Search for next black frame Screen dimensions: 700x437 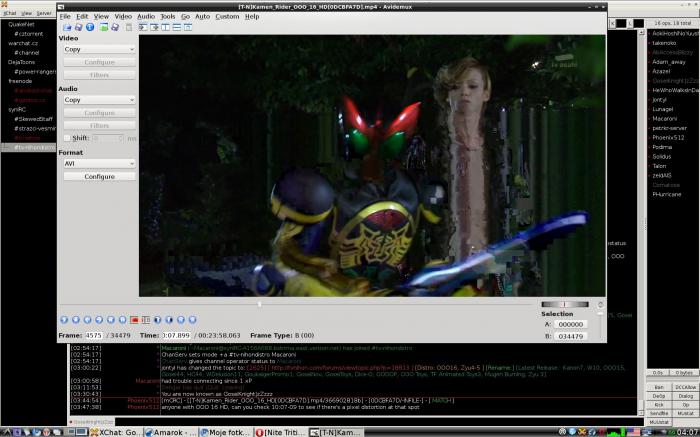tap(169, 320)
